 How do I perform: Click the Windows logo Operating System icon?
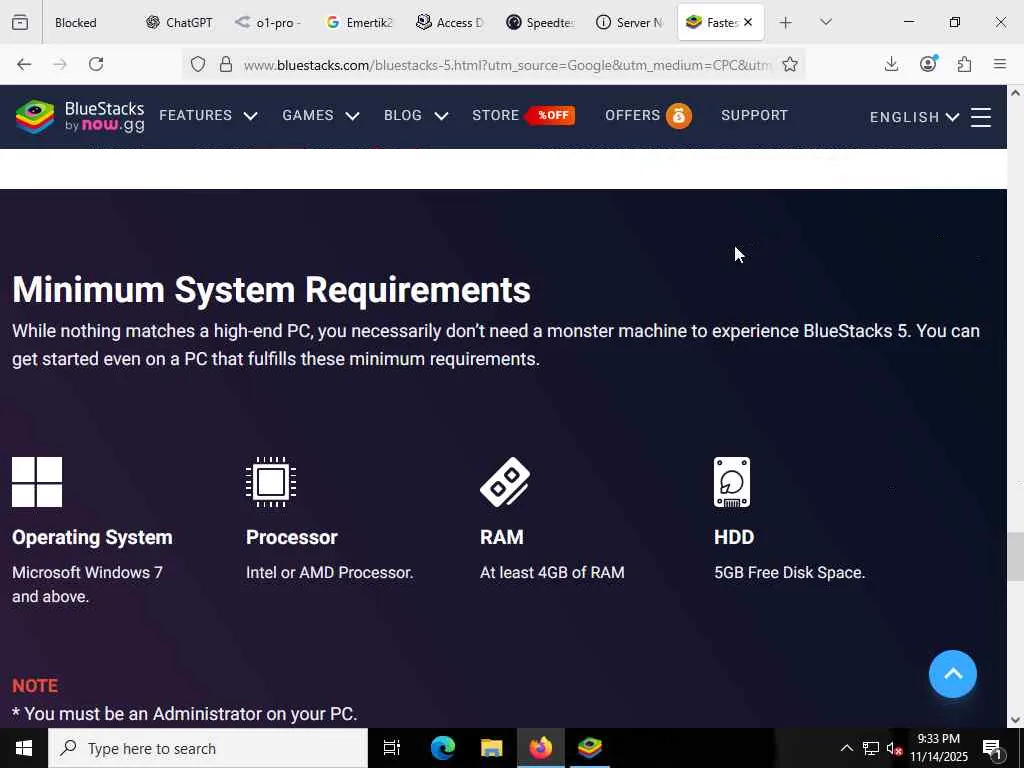tap(37, 482)
